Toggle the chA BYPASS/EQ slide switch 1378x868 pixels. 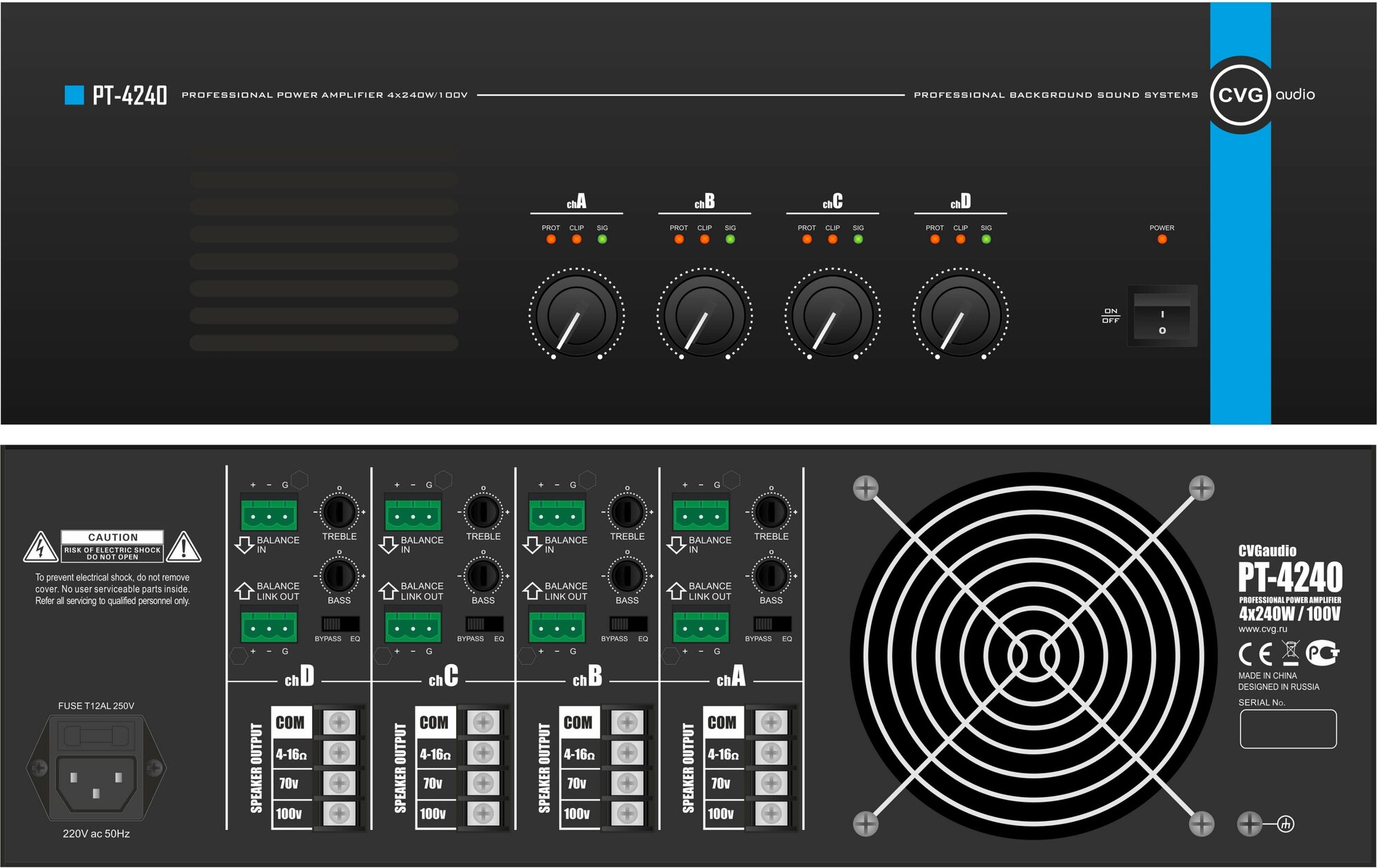(x=772, y=624)
